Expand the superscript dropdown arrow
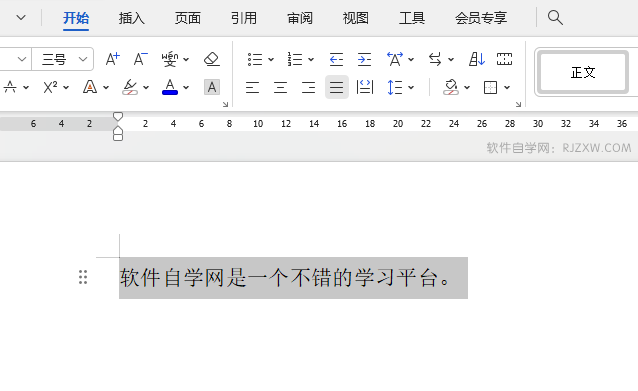 [66, 87]
